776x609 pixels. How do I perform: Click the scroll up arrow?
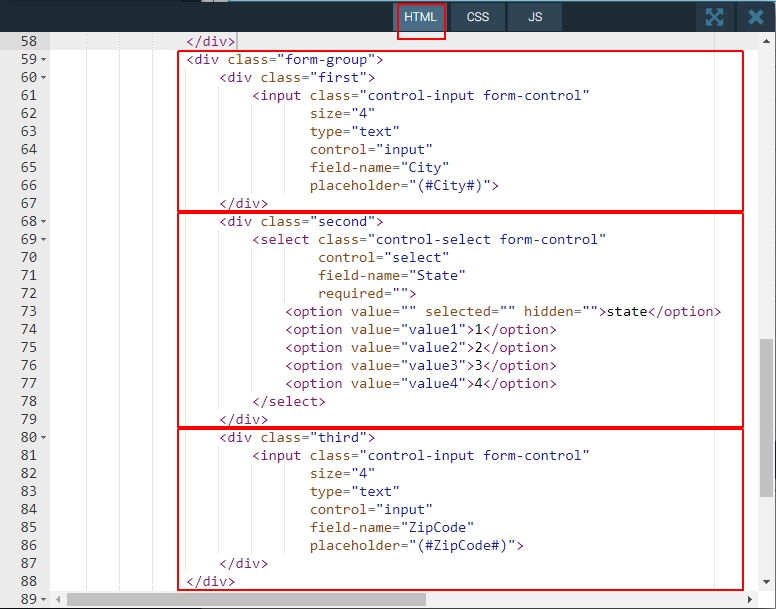[767, 41]
